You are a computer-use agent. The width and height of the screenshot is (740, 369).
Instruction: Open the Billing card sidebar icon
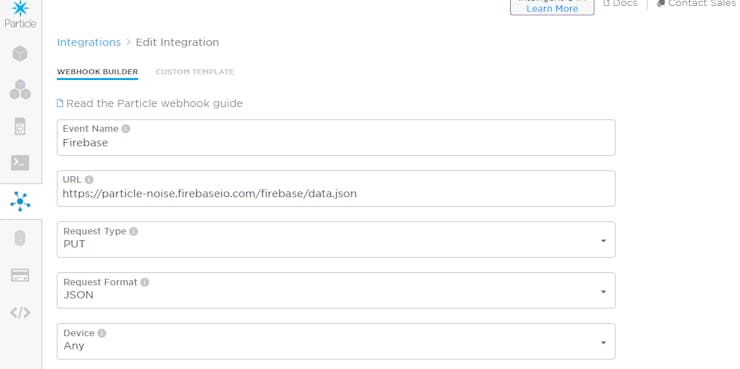coord(20,275)
